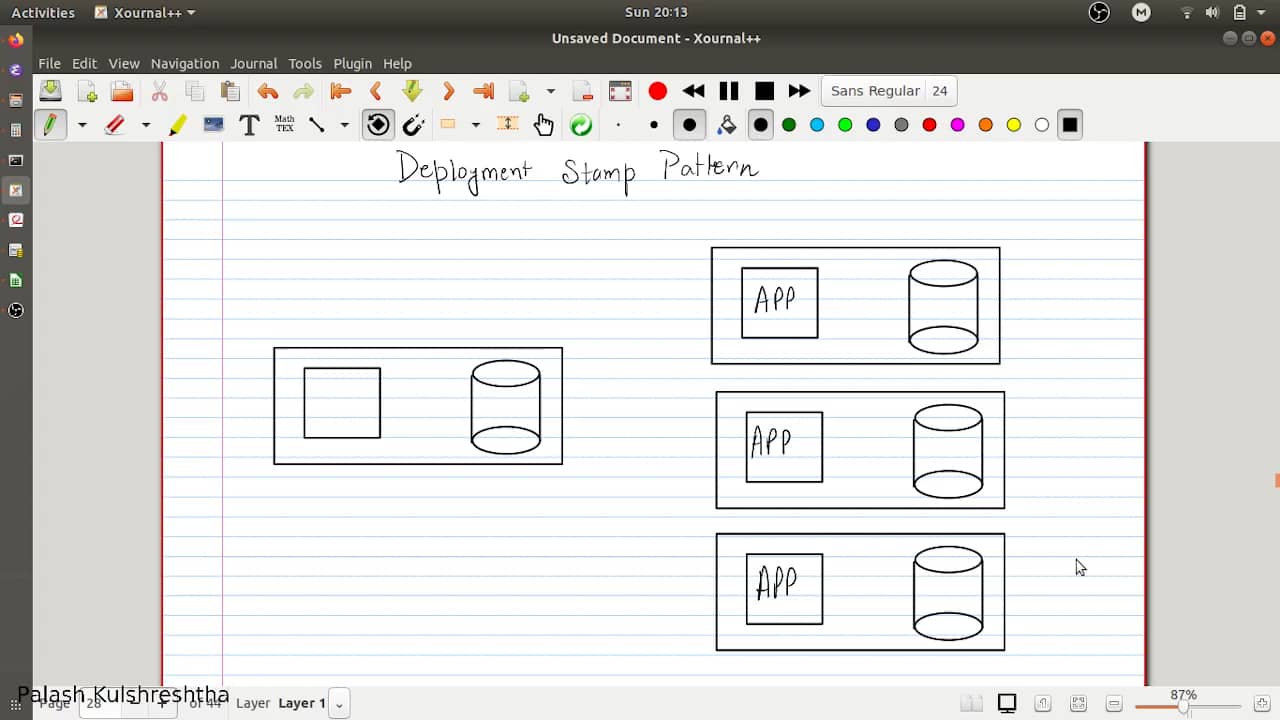Choose the red color swatch
Image resolution: width=1280 pixels, height=720 pixels.
click(929, 125)
